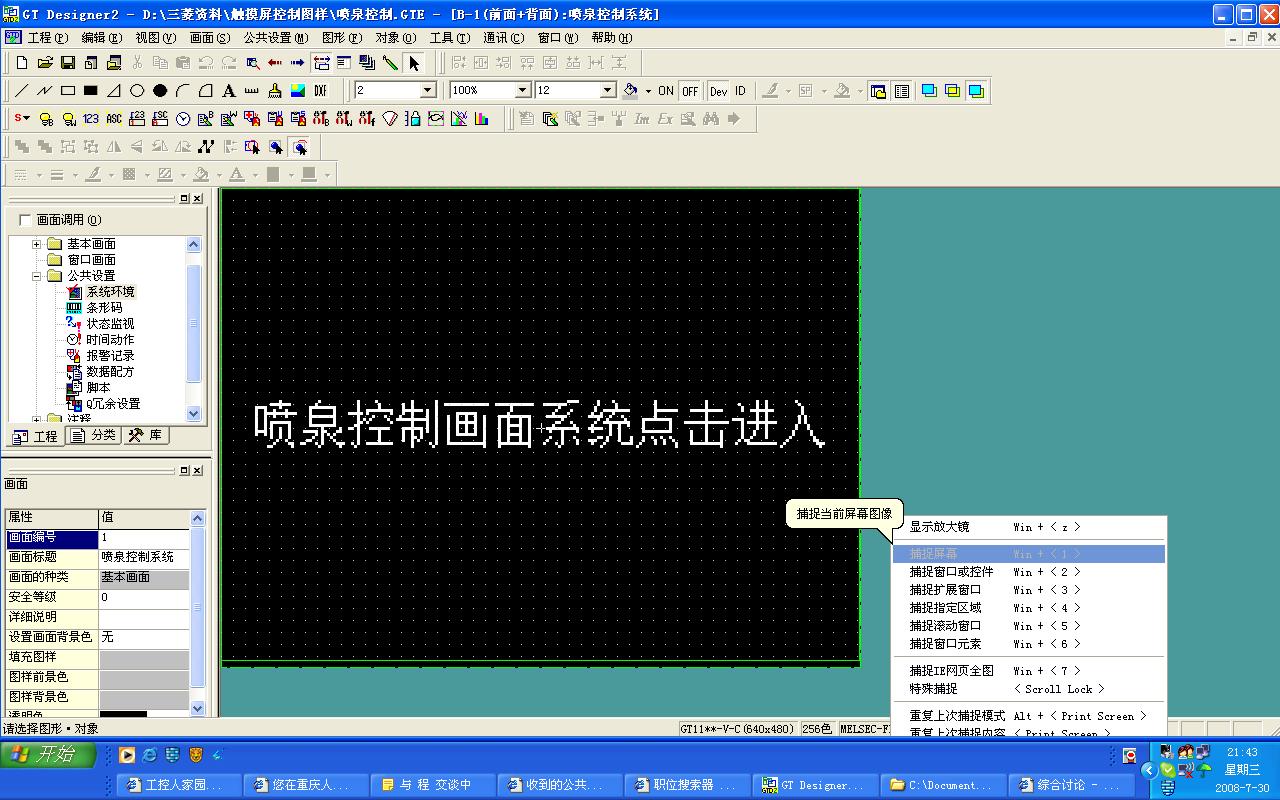
Task: Click the 画面标题 value field
Action: pyautogui.click(x=143, y=557)
